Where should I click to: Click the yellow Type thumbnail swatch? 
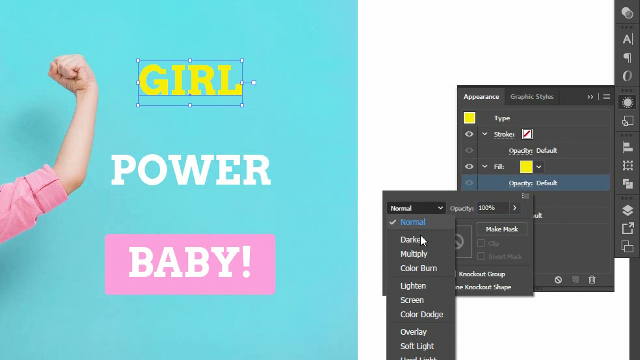coord(469,118)
